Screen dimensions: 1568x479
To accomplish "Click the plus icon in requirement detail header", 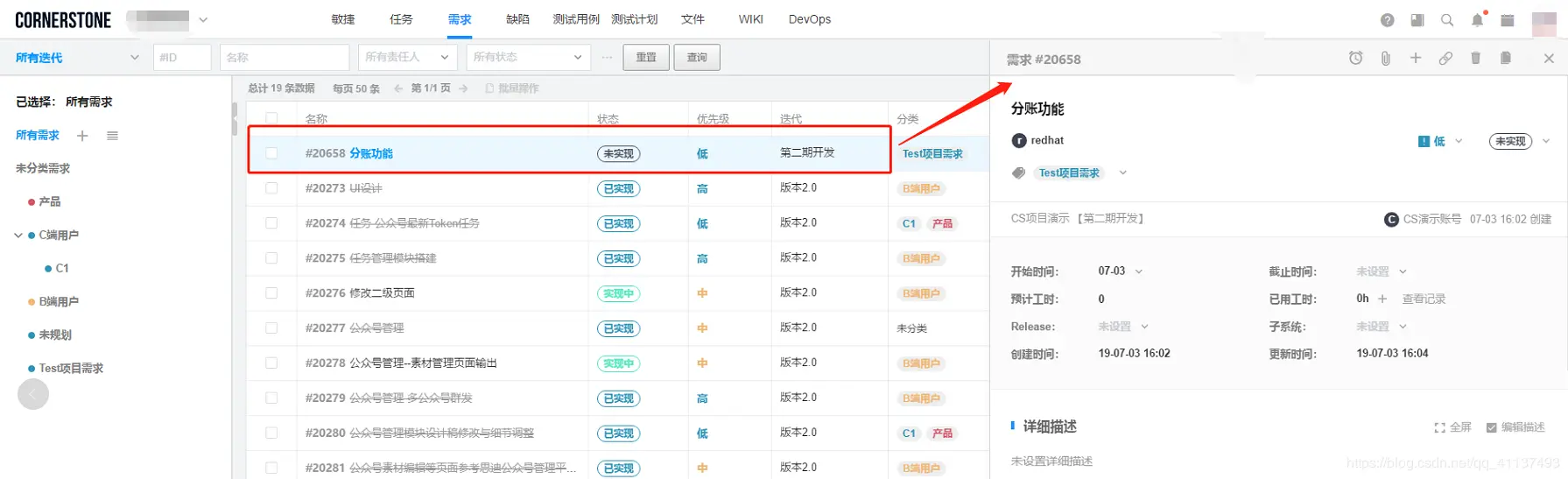I will tap(1416, 58).
